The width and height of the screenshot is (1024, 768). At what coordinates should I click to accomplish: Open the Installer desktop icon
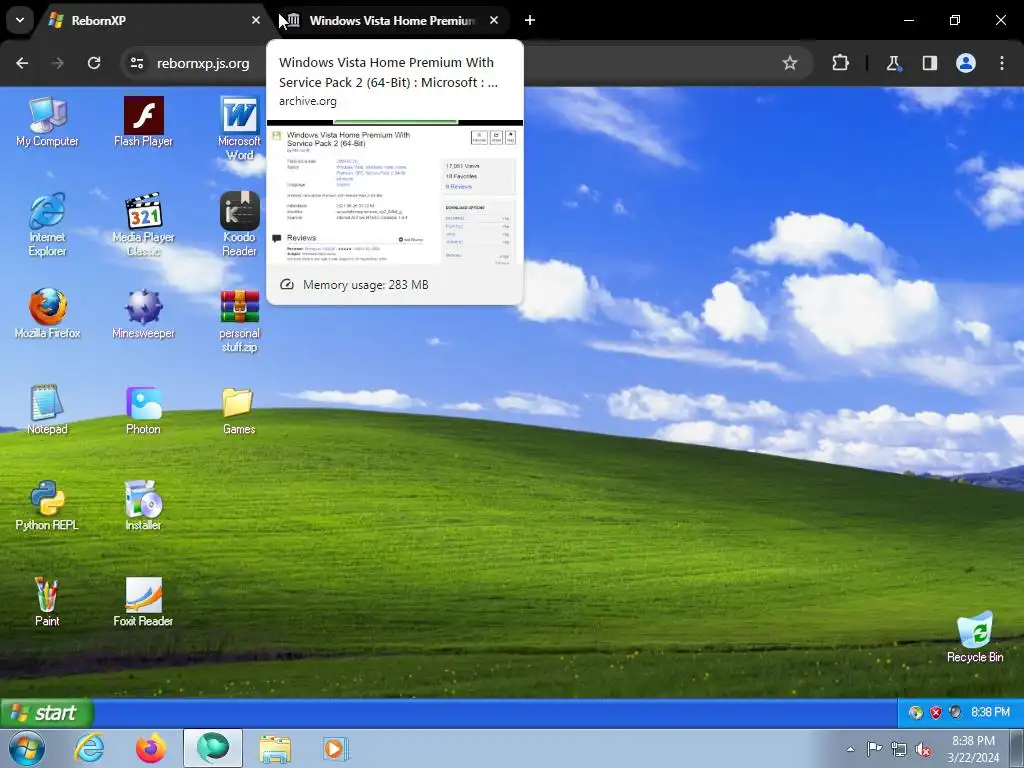pyautogui.click(x=143, y=505)
